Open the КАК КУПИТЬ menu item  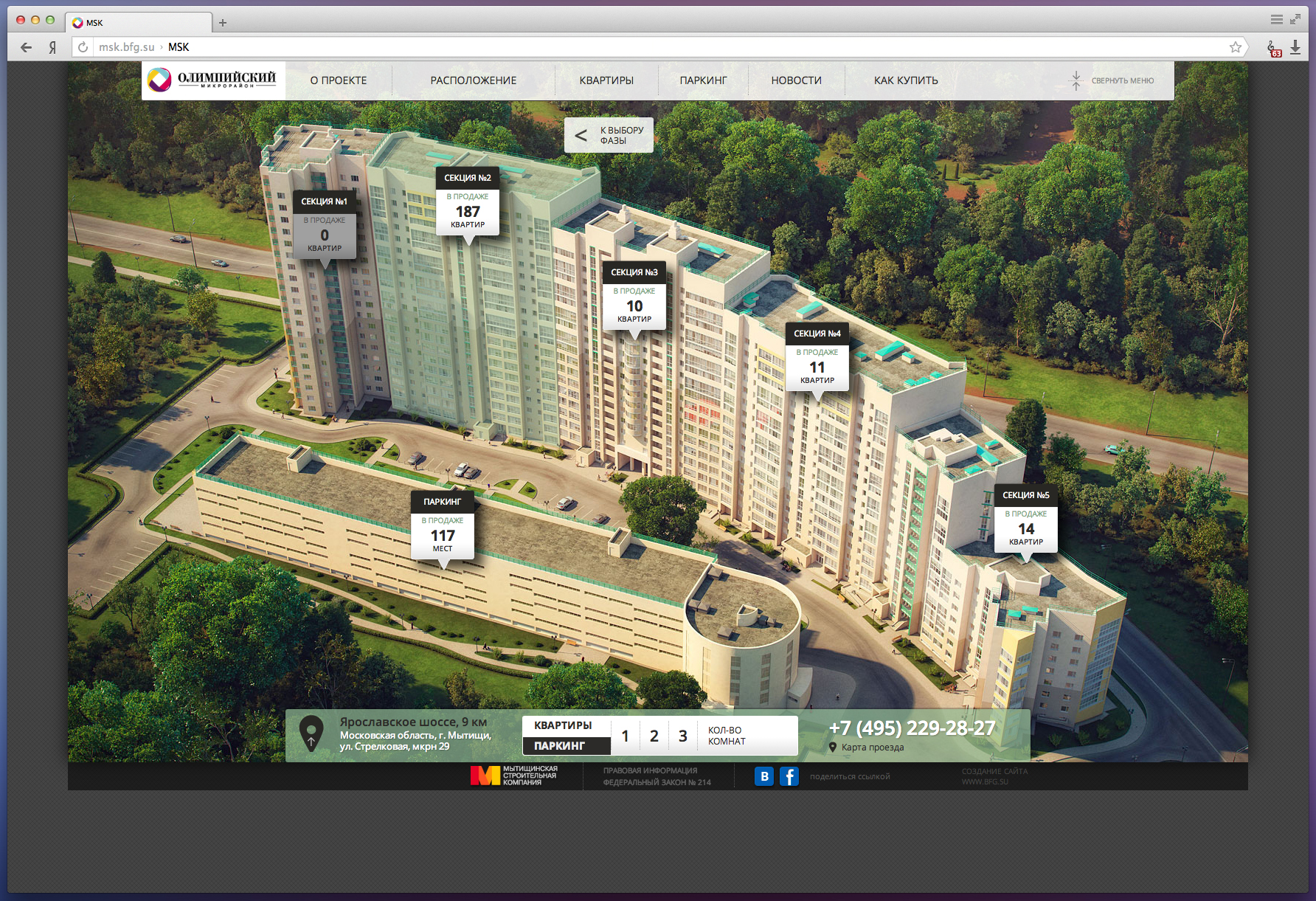point(906,80)
